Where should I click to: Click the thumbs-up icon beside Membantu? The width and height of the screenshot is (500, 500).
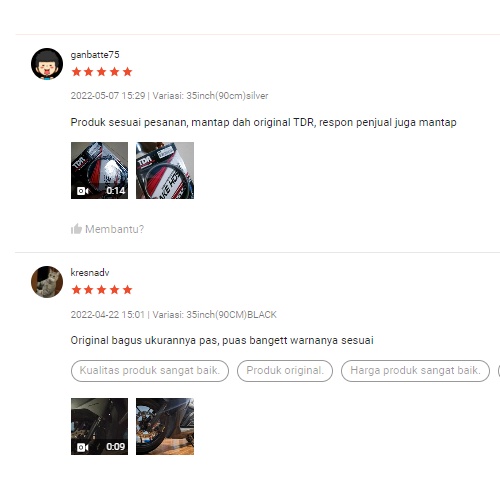coord(76,229)
